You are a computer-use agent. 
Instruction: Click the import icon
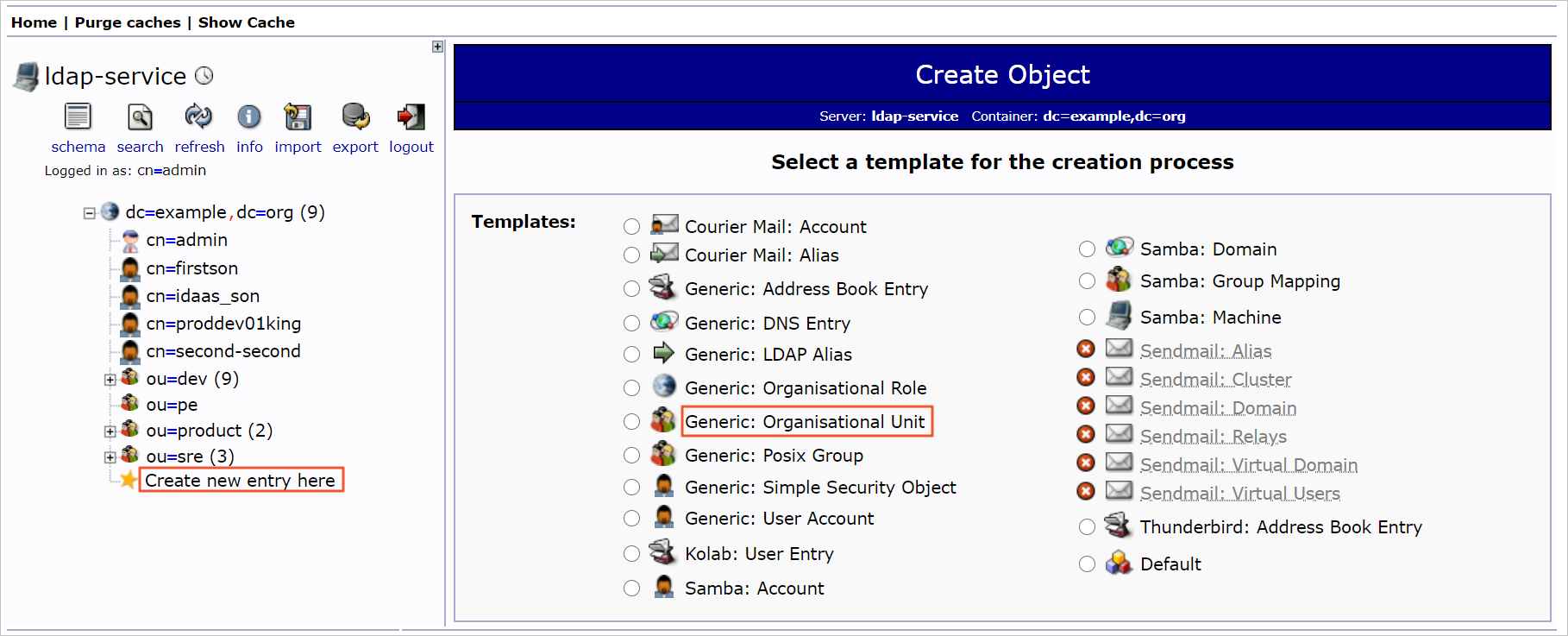tap(298, 116)
